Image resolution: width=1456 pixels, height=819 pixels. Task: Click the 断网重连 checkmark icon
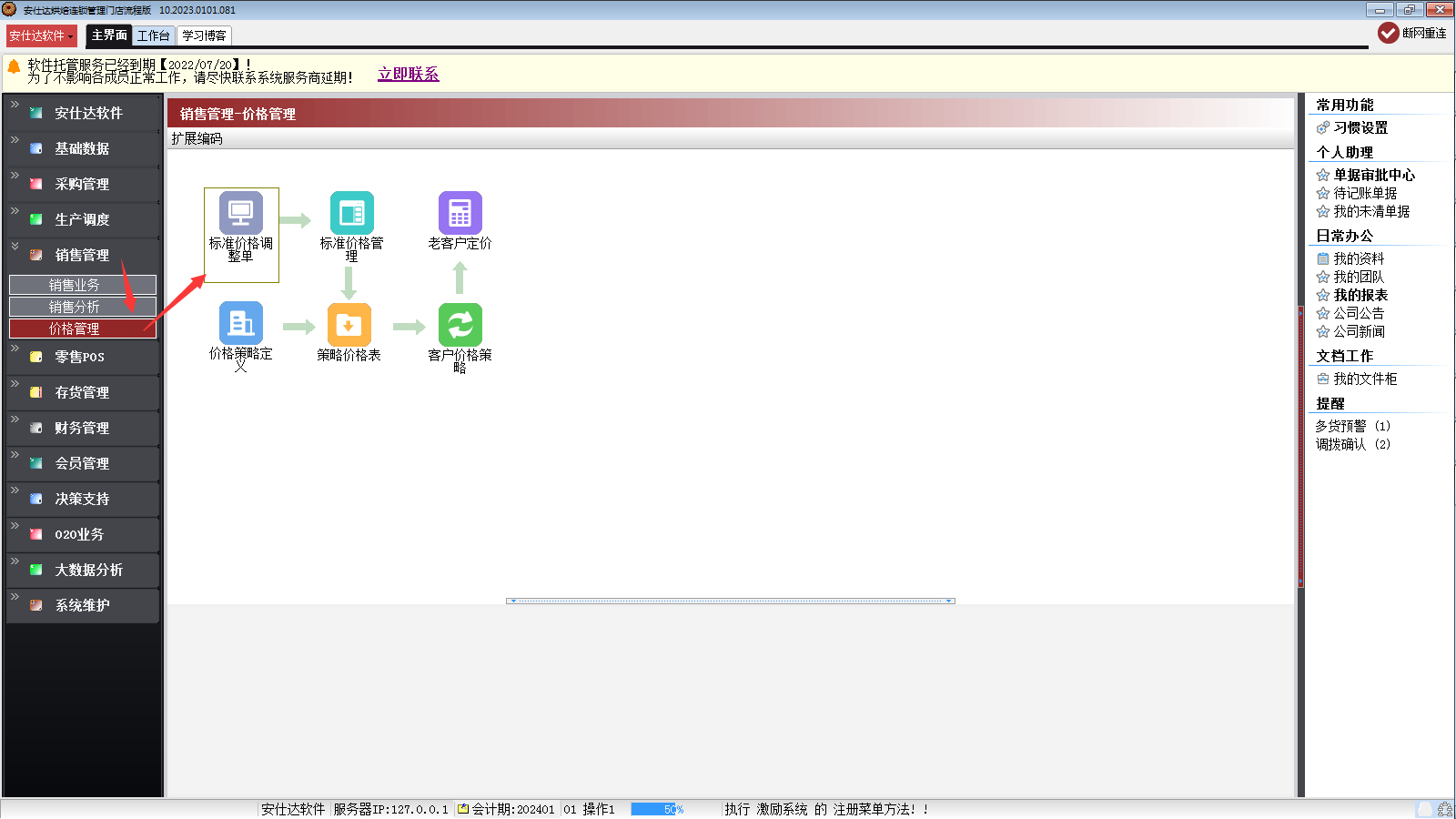click(x=1388, y=33)
